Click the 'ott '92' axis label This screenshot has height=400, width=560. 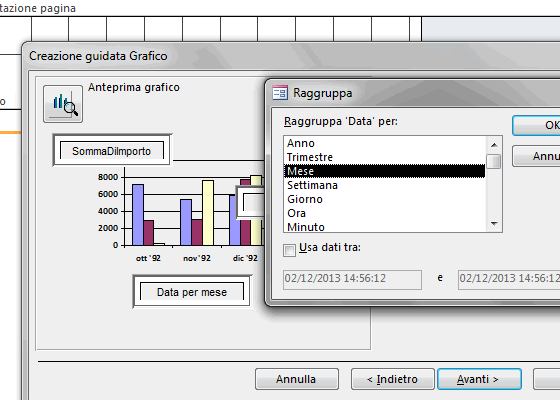click(x=148, y=258)
